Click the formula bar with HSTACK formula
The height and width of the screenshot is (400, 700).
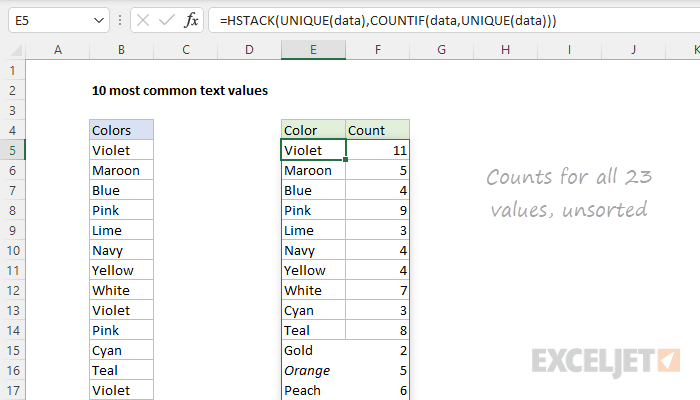[x=450, y=20]
